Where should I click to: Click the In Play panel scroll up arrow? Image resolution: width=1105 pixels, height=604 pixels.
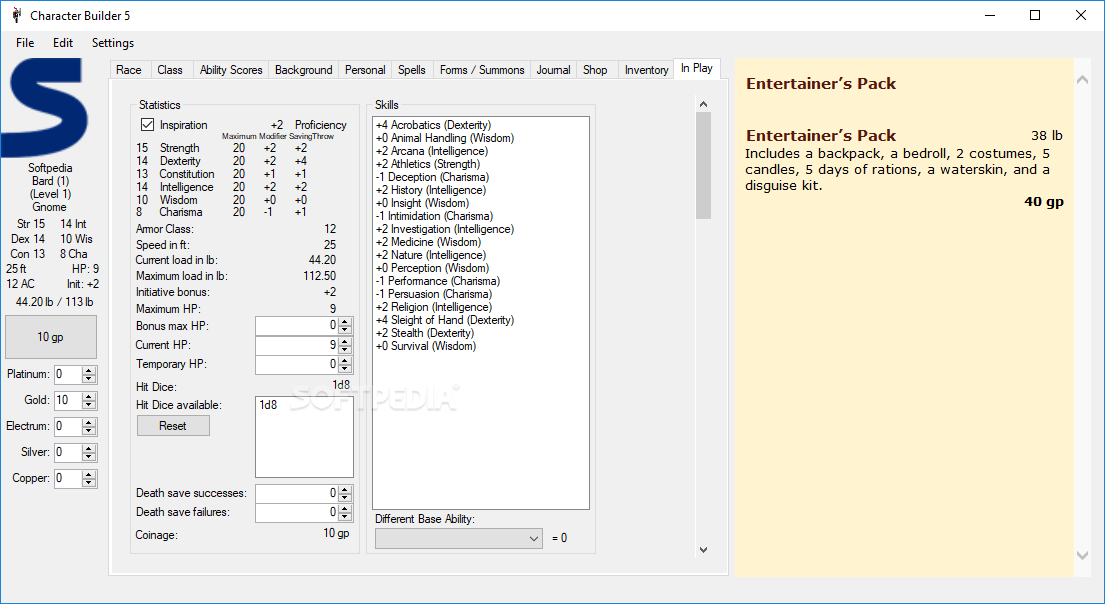(x=703, y=104)
